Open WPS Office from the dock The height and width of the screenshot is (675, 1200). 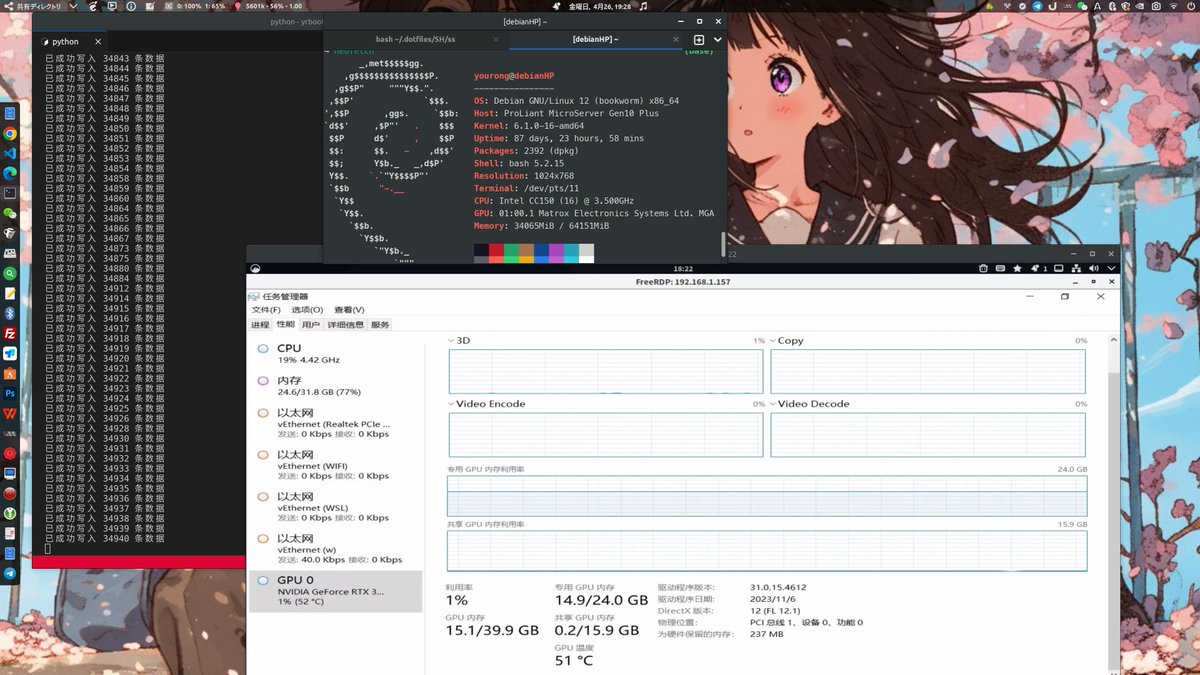coord(10,412)
